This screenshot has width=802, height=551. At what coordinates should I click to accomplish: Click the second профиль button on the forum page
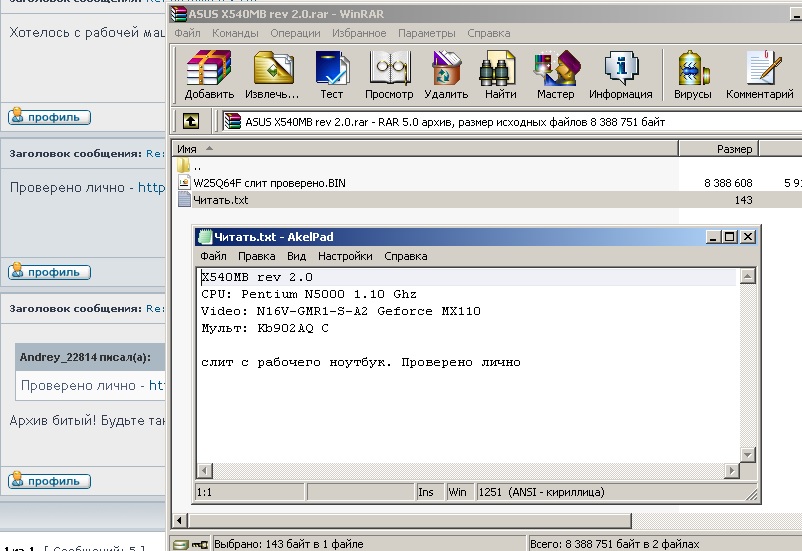(x=49, y=272)
